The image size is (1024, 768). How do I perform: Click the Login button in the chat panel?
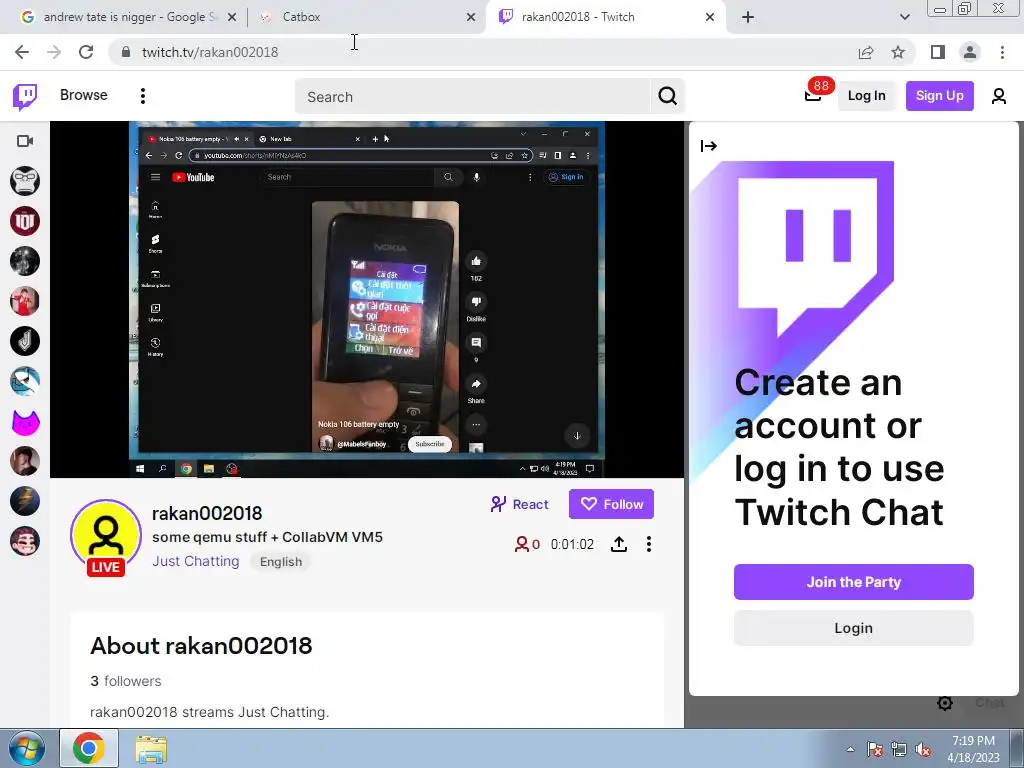click(x=854, y=628)
